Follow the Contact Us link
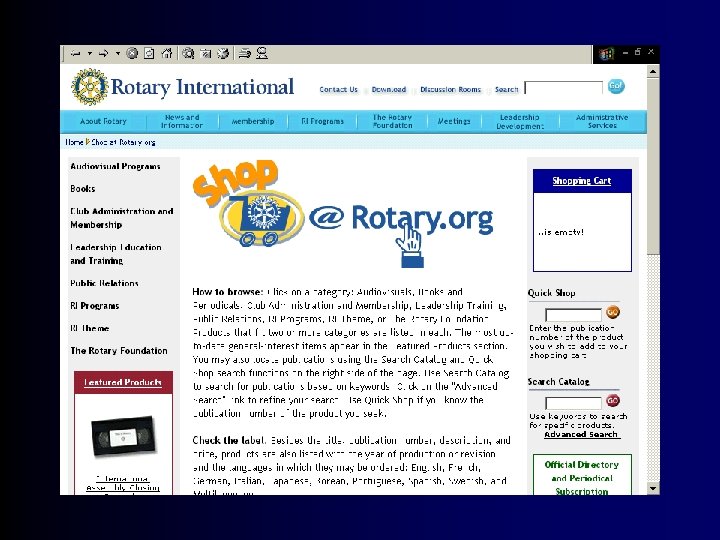Image resolution: width=720 pixels, height=540 pixels. (338, 90)
